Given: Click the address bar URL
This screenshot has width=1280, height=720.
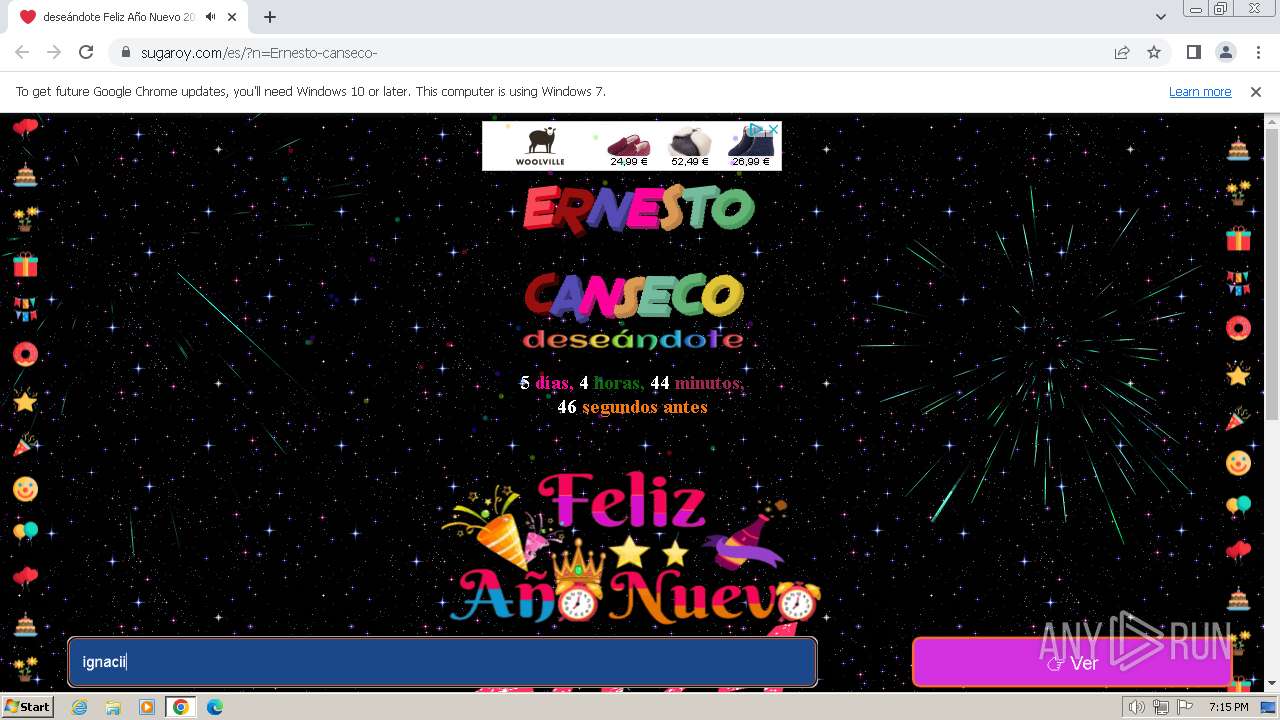Looking at the screenshot, I should (x=259, y=52).
